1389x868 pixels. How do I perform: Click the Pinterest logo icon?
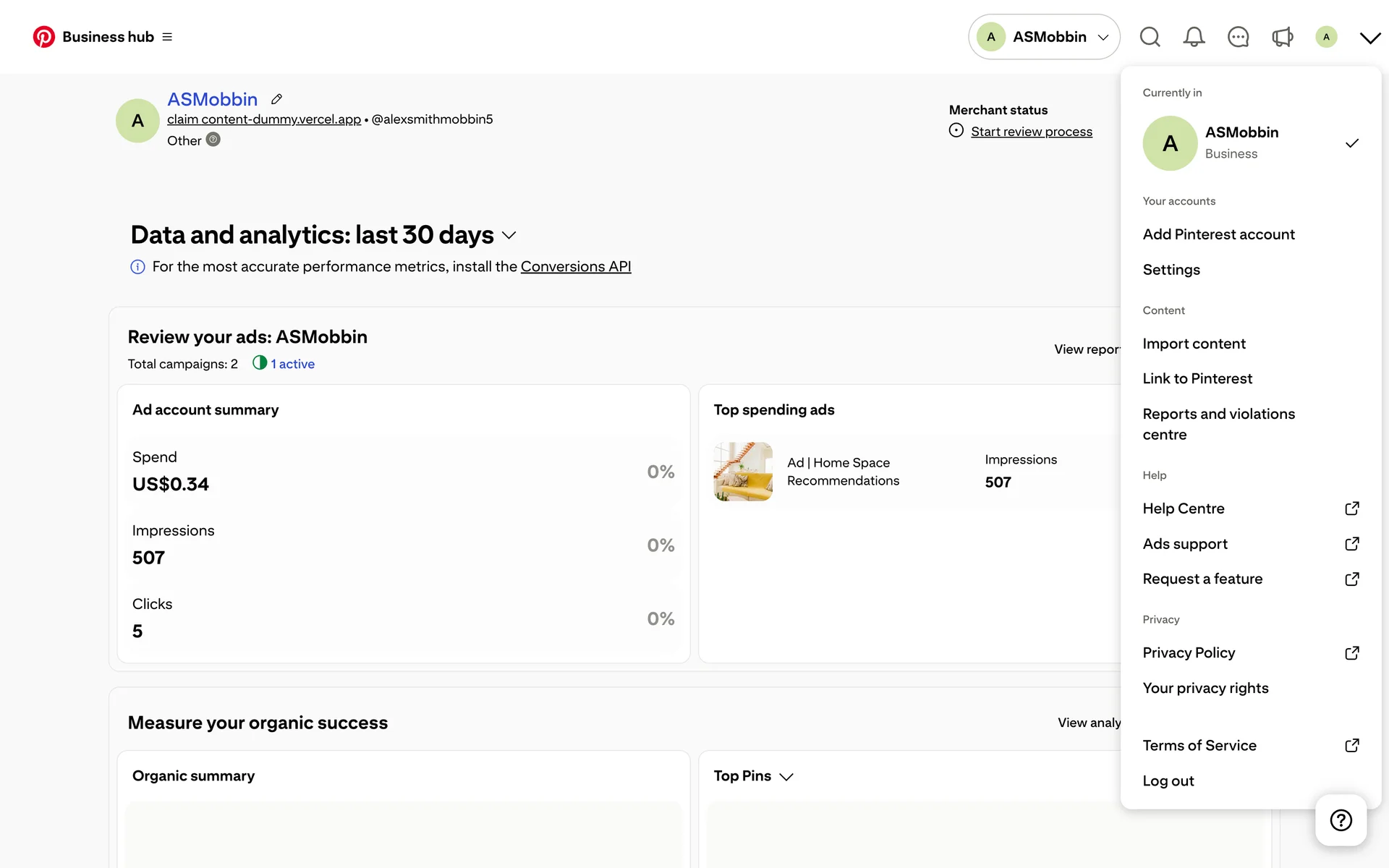click(43, 37)
